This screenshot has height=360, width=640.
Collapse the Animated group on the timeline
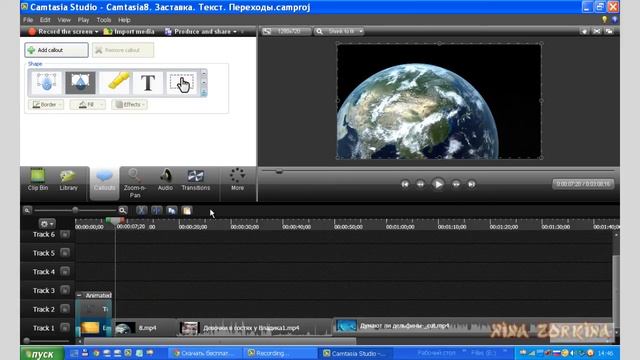pyautogui.click(x=79, y=295)
